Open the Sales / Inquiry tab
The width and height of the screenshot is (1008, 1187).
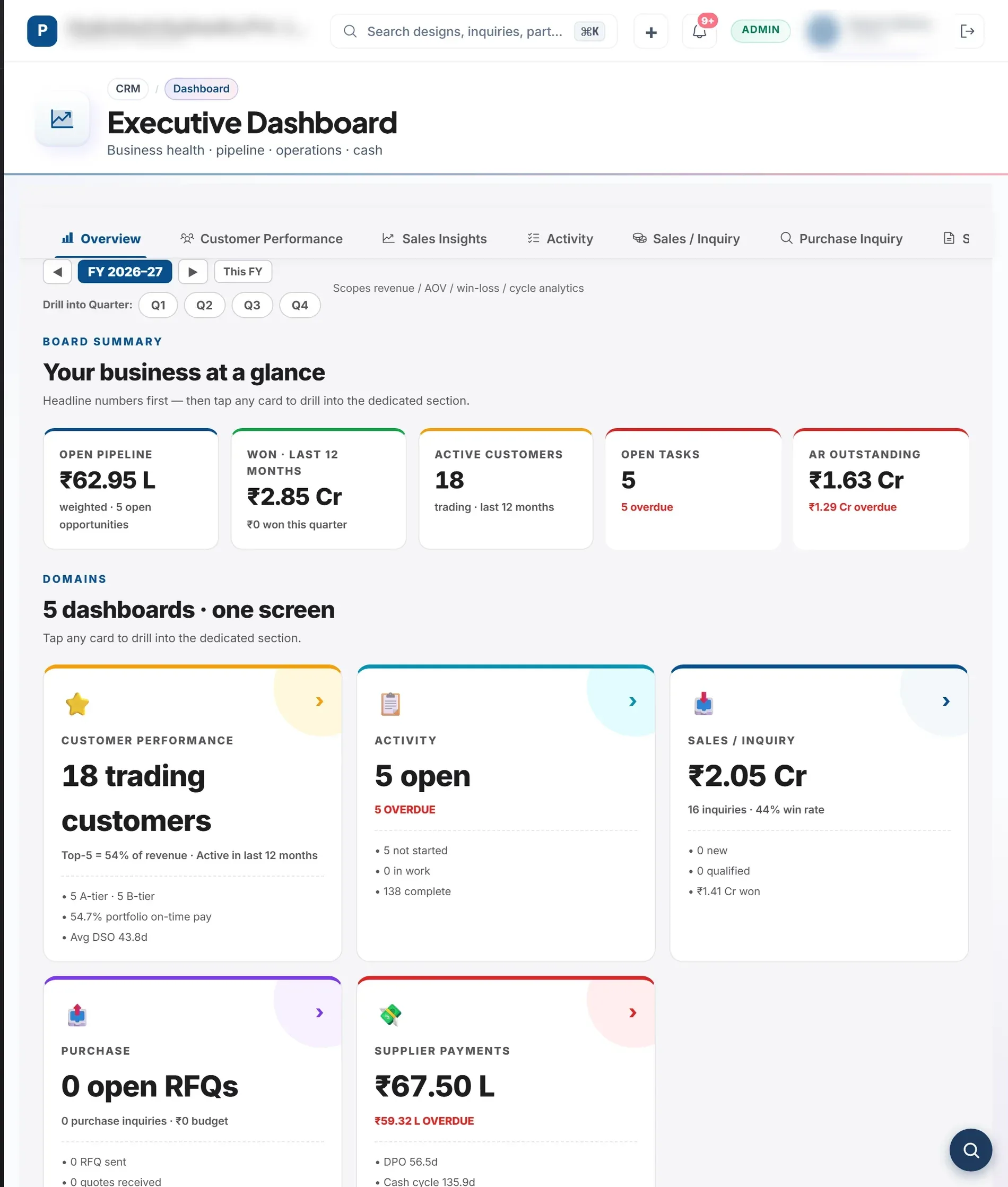[x=686, y=238]
